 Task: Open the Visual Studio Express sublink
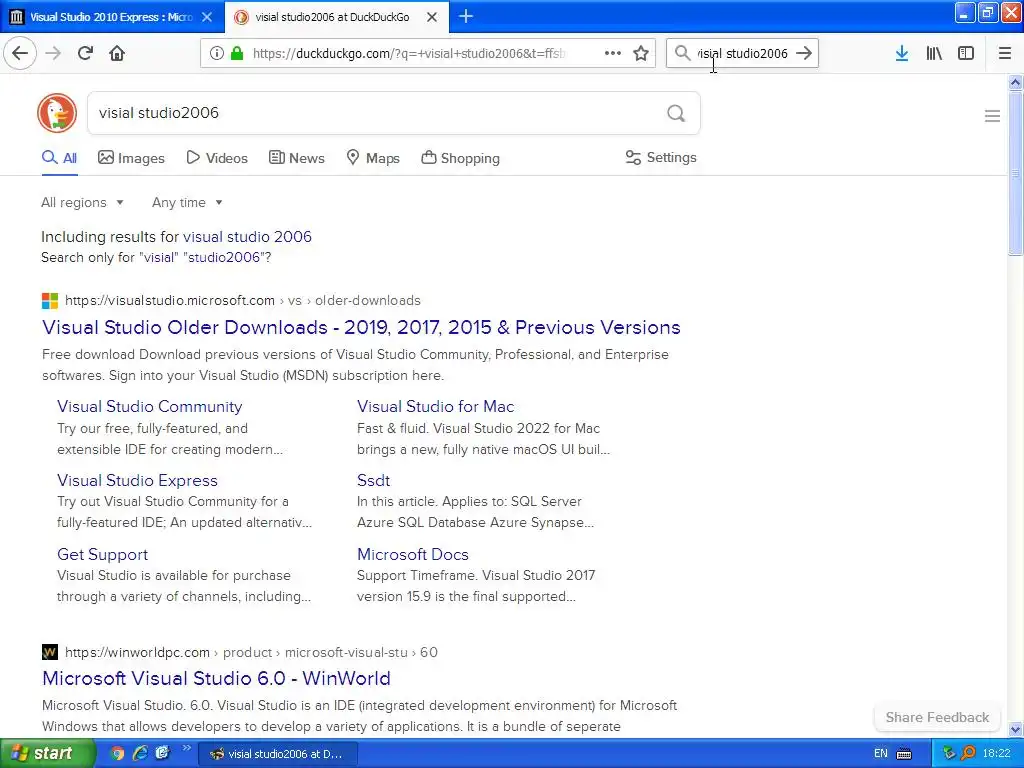tap(137, 480)
